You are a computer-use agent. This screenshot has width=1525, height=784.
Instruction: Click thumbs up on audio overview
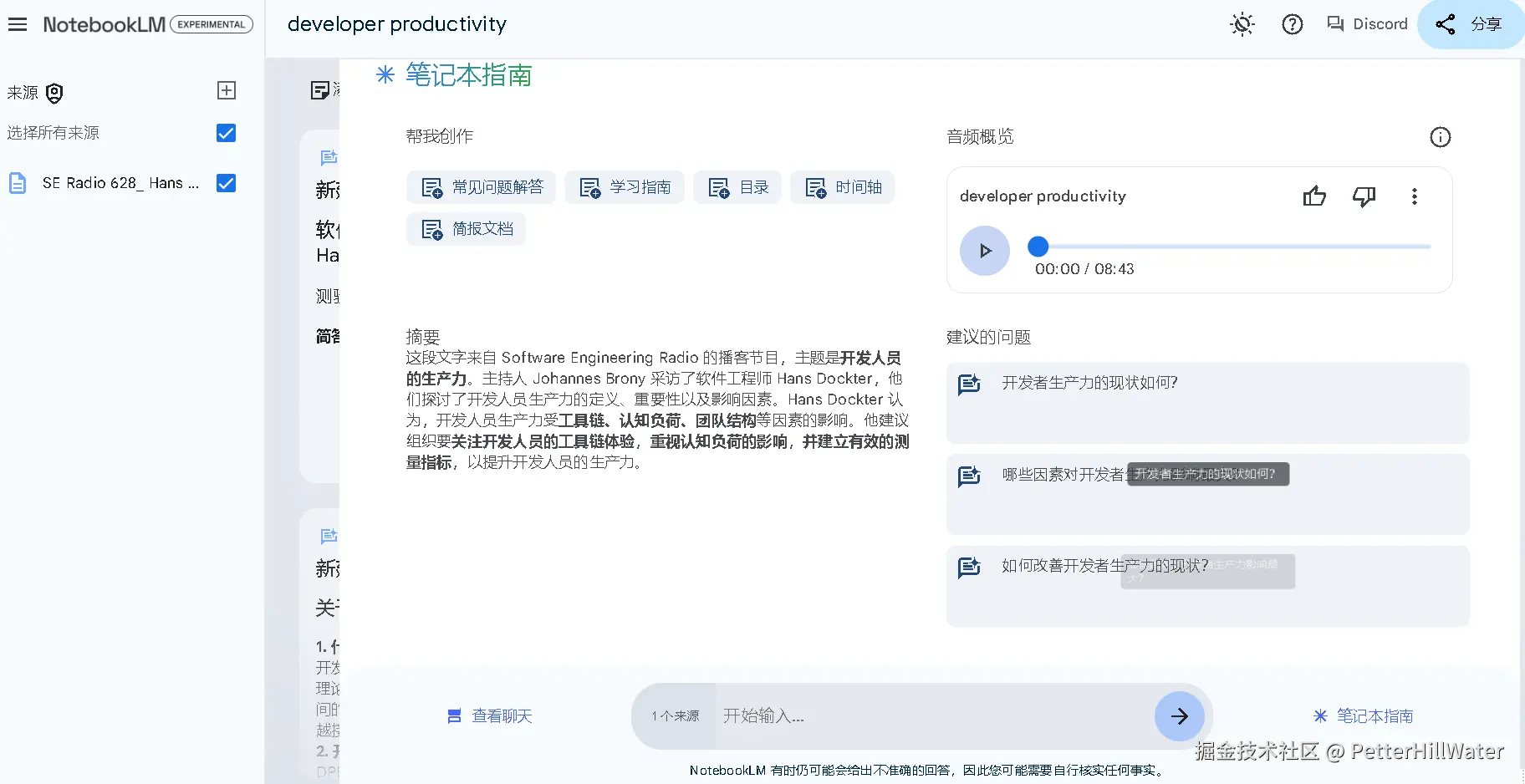1314,196
